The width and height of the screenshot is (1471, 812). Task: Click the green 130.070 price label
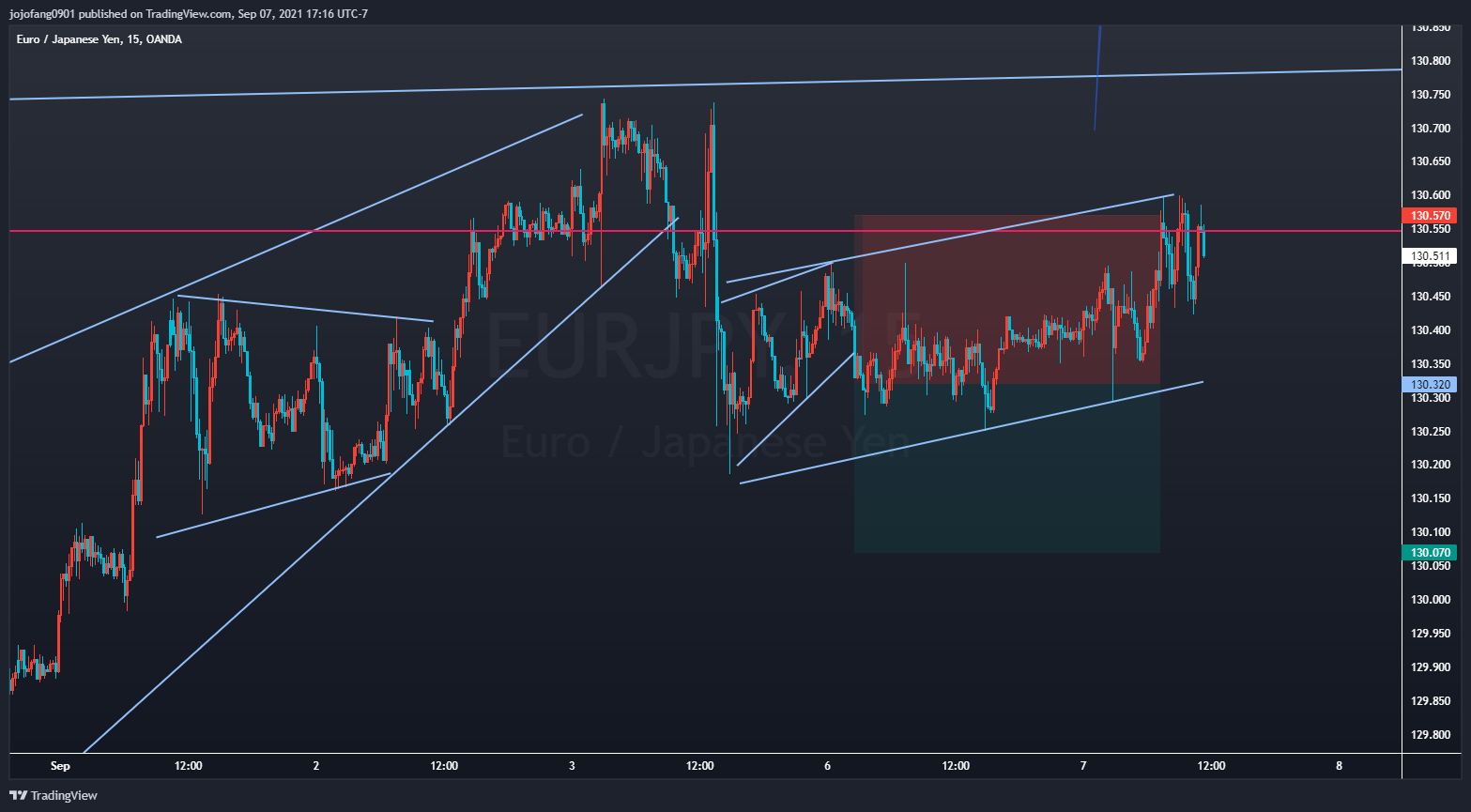[x=1429, y=552]
